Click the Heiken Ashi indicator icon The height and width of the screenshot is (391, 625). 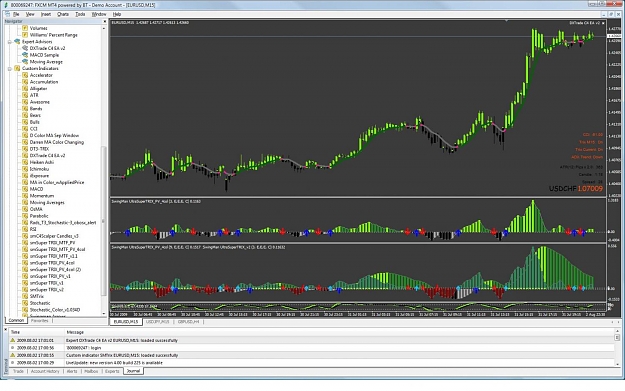click(x=25, y=162)
